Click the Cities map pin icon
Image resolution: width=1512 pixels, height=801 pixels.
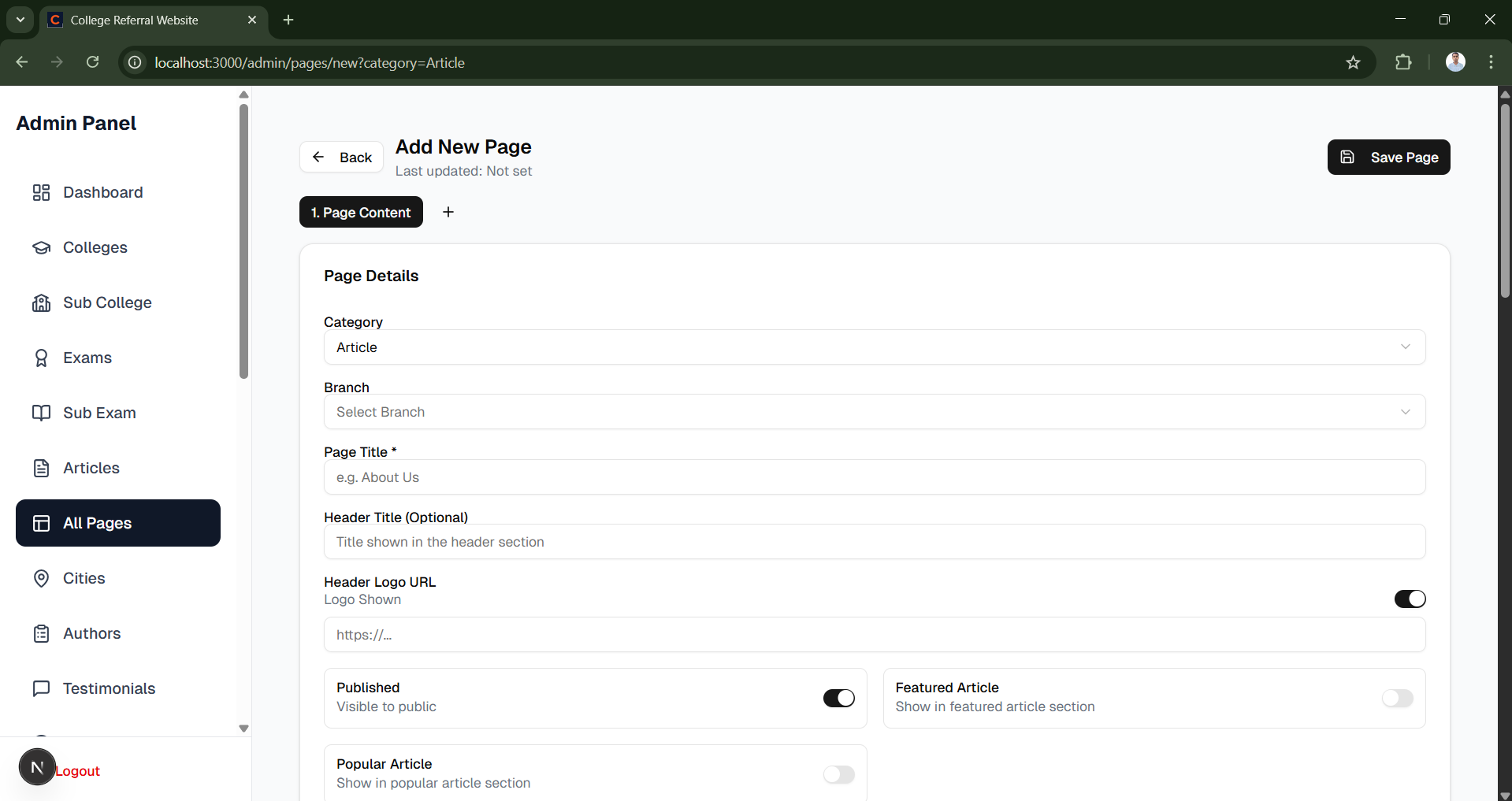[x=41, y=578]
